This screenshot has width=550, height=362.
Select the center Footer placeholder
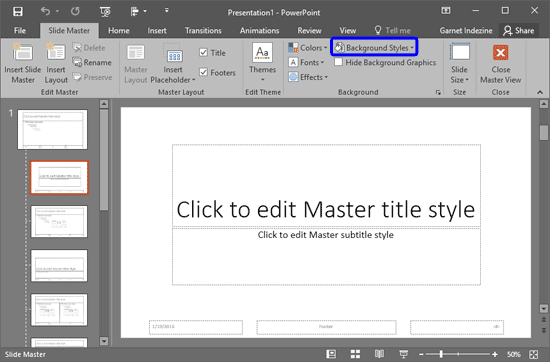click(326, 327)
